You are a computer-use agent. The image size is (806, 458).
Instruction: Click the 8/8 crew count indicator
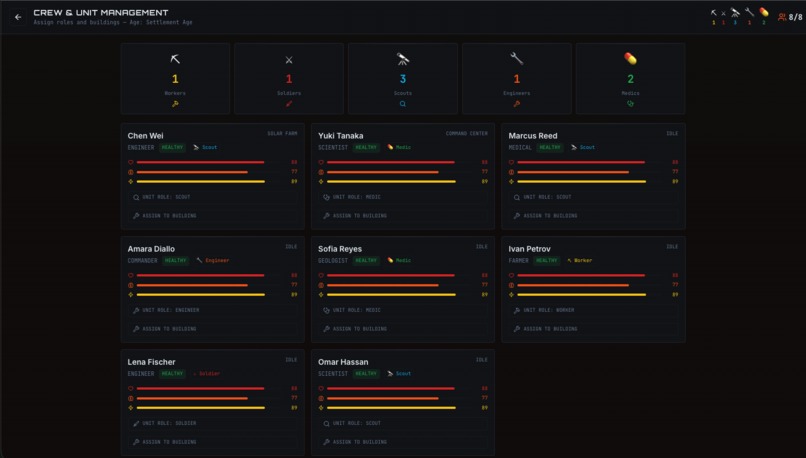click(x=790, y=17)
